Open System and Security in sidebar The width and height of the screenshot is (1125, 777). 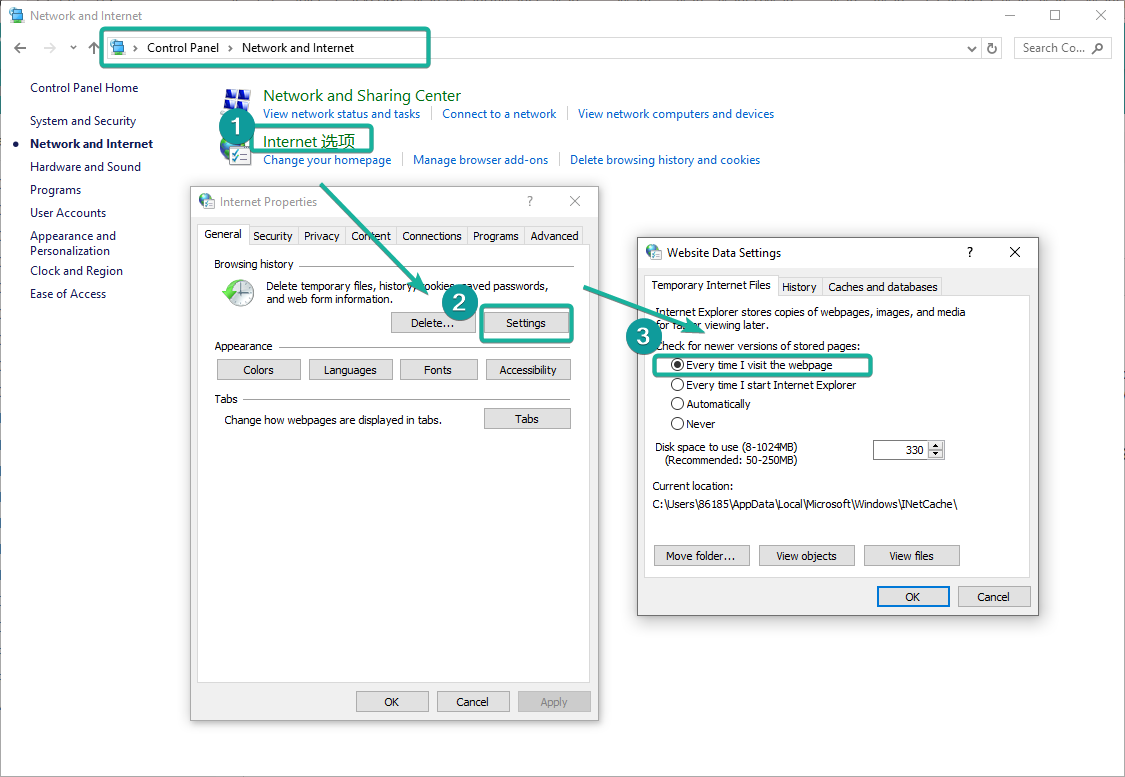[83, 121]
